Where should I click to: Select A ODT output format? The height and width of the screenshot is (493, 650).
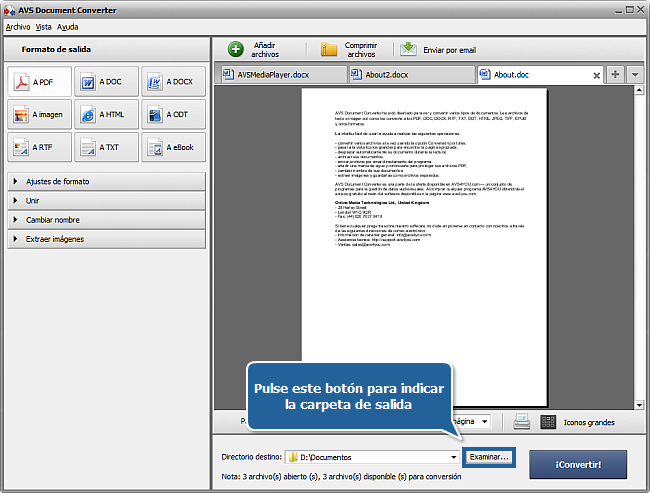[174, 114]
